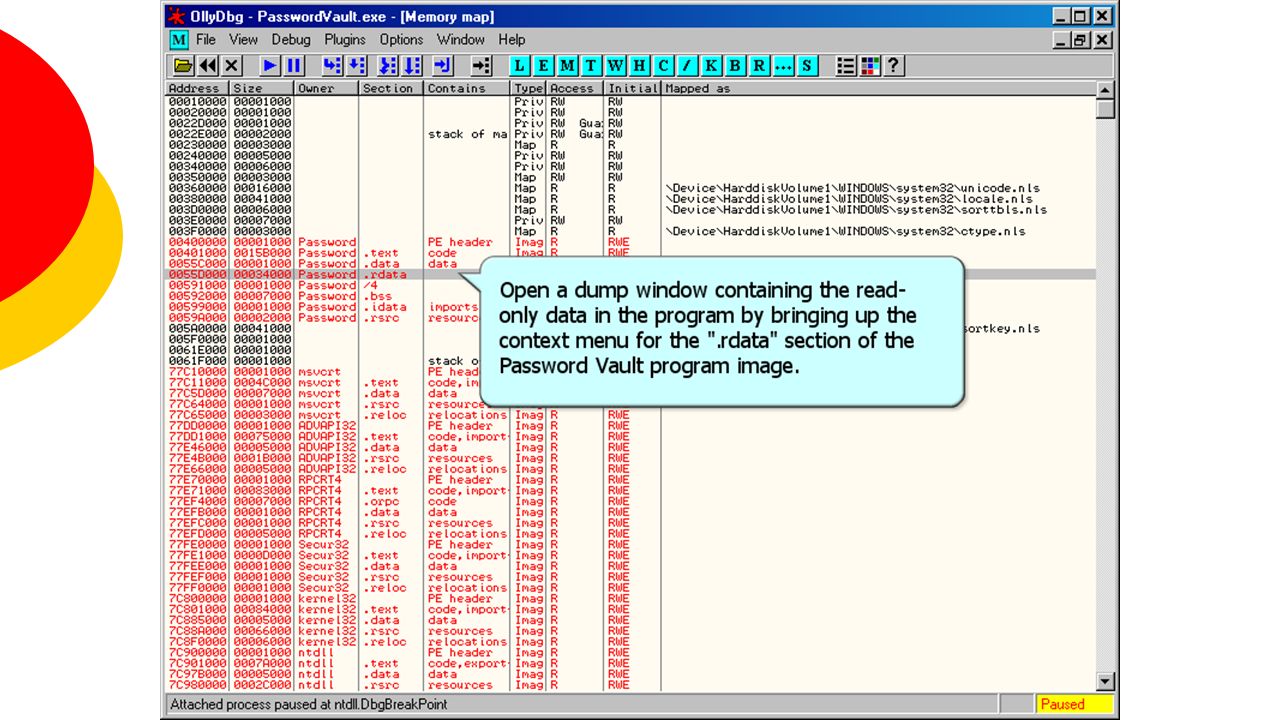Click the Open file folder icon
The height and width of the screenshot is (720, 1280).
click(184, 66)
